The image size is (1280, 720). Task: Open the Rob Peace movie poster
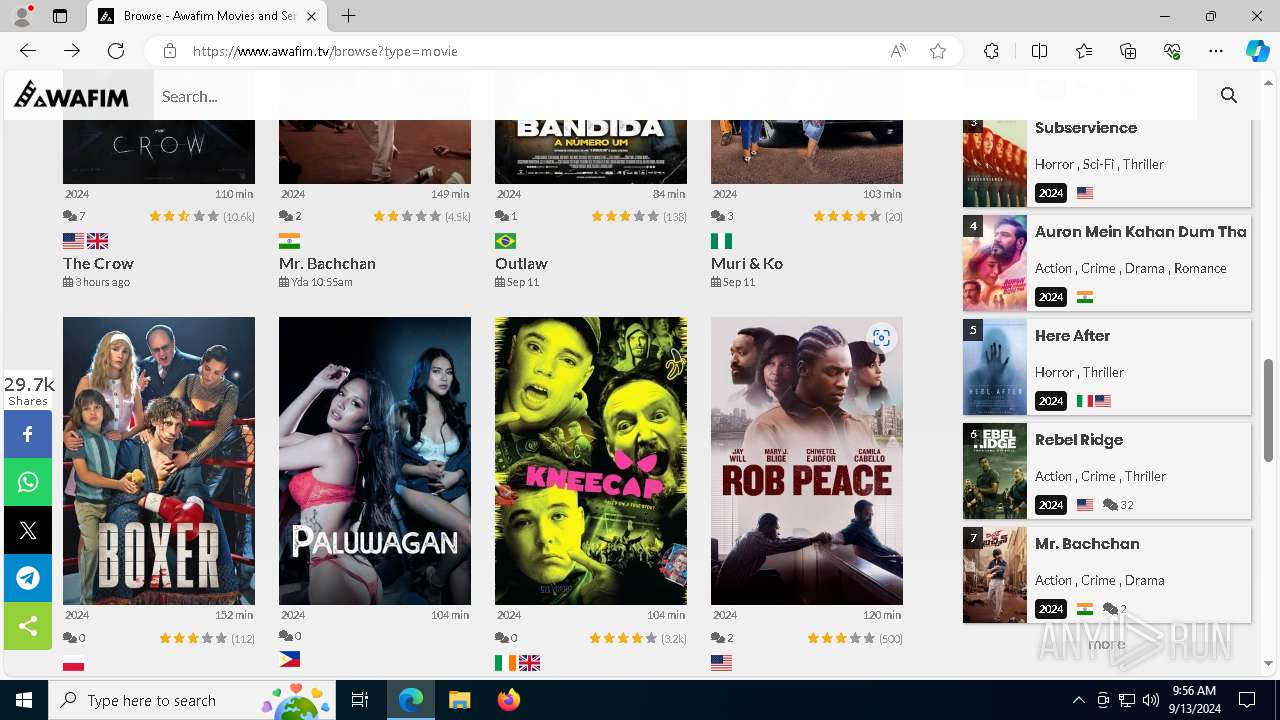click(807, 461)
